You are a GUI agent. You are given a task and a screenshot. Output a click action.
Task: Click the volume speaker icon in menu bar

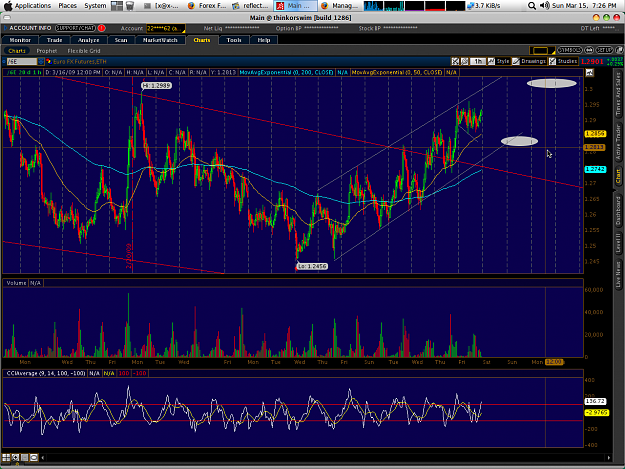[x=544, y=6]
